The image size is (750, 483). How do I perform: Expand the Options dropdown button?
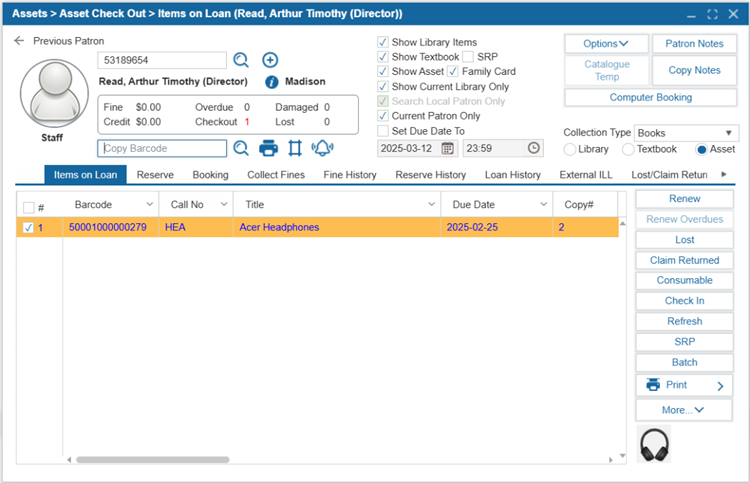(605, 44)
